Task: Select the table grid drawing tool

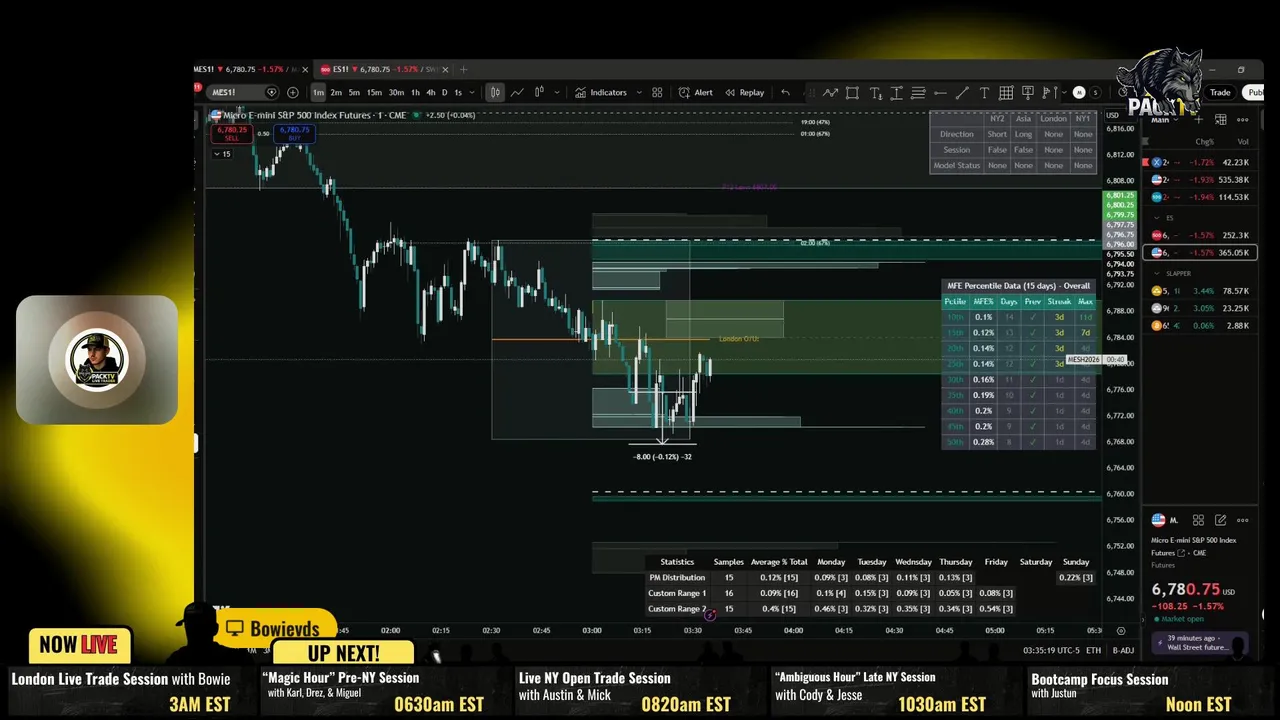Action: (x=1006, y=92)
